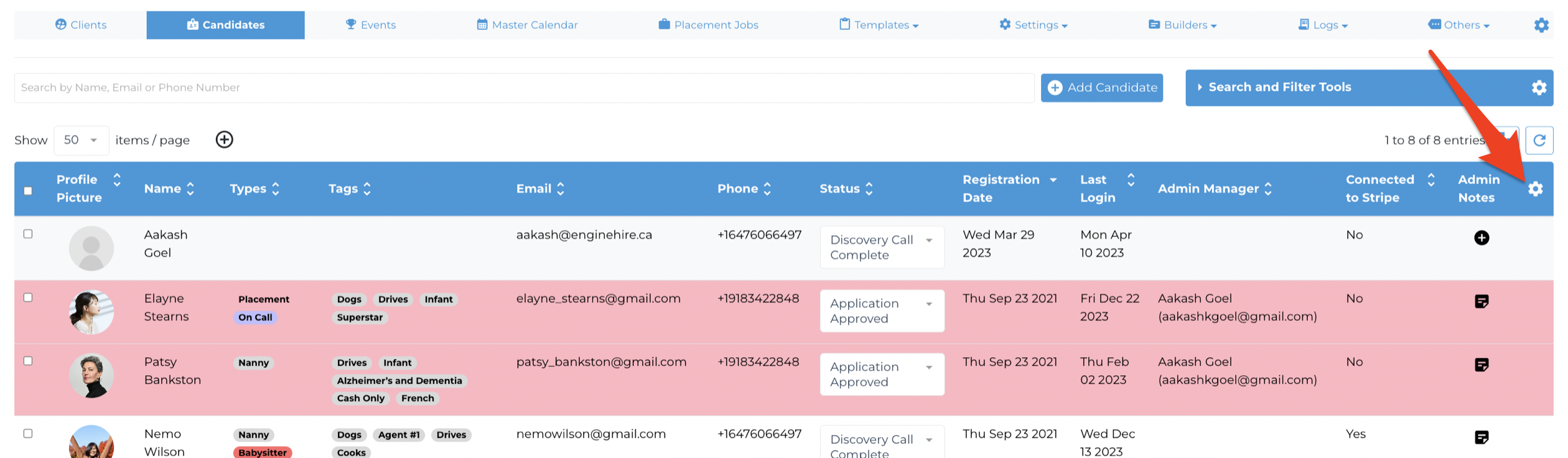Image resolution: width=1568 pixels, height=458 pixels.
Task: Open status dropdown for Aakash Goel
Action: point(882,247)
